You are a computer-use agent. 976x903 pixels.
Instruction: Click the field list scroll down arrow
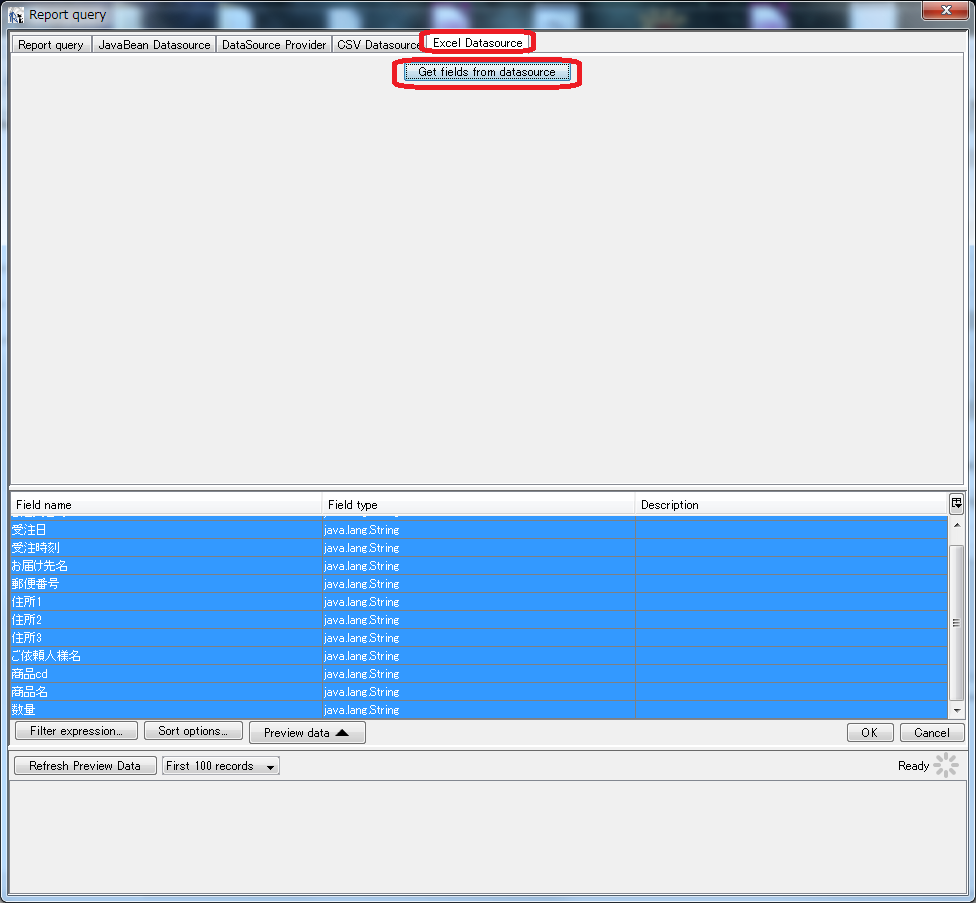[x=957, y=710]
